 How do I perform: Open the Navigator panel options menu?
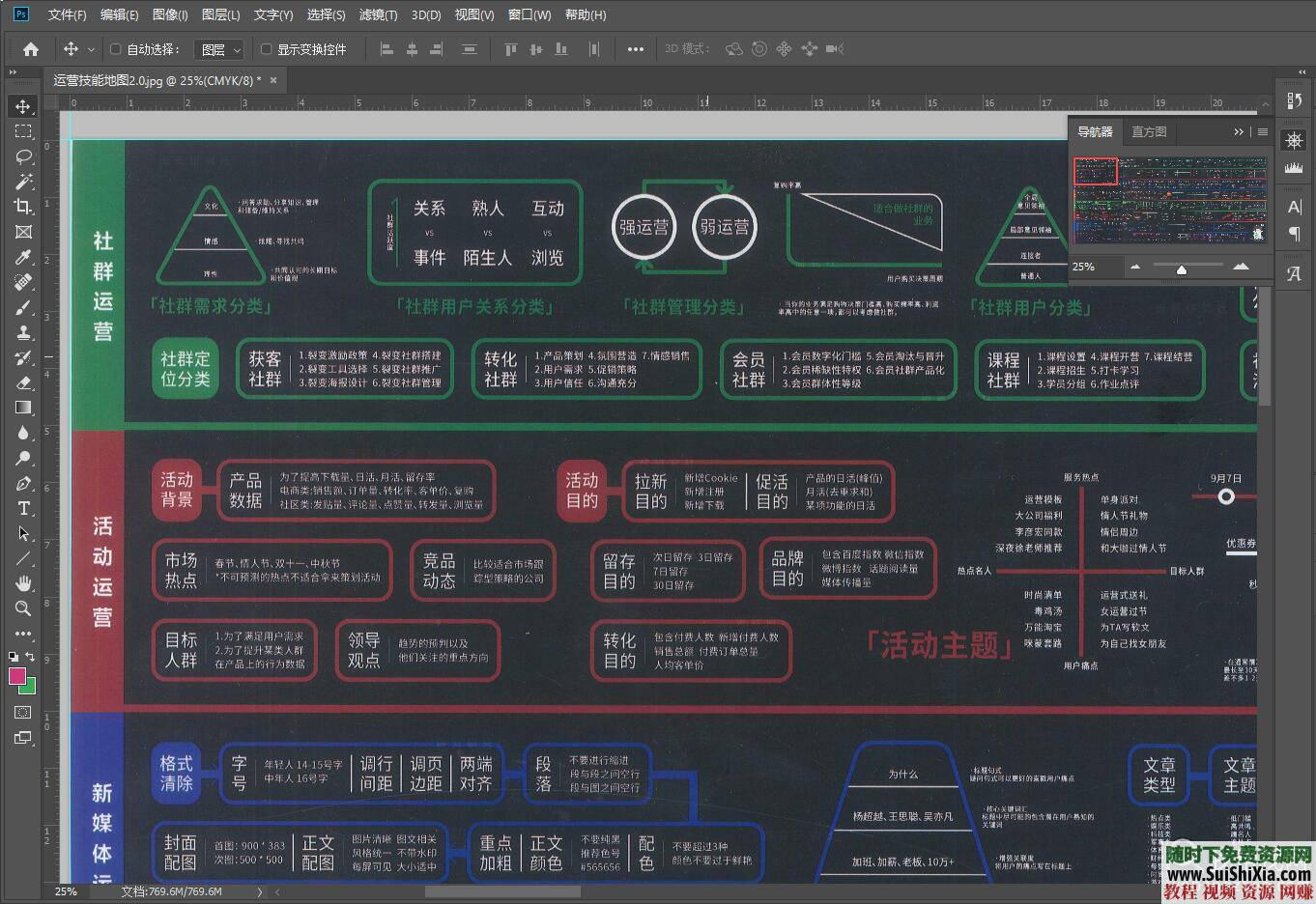point(1263,131)
